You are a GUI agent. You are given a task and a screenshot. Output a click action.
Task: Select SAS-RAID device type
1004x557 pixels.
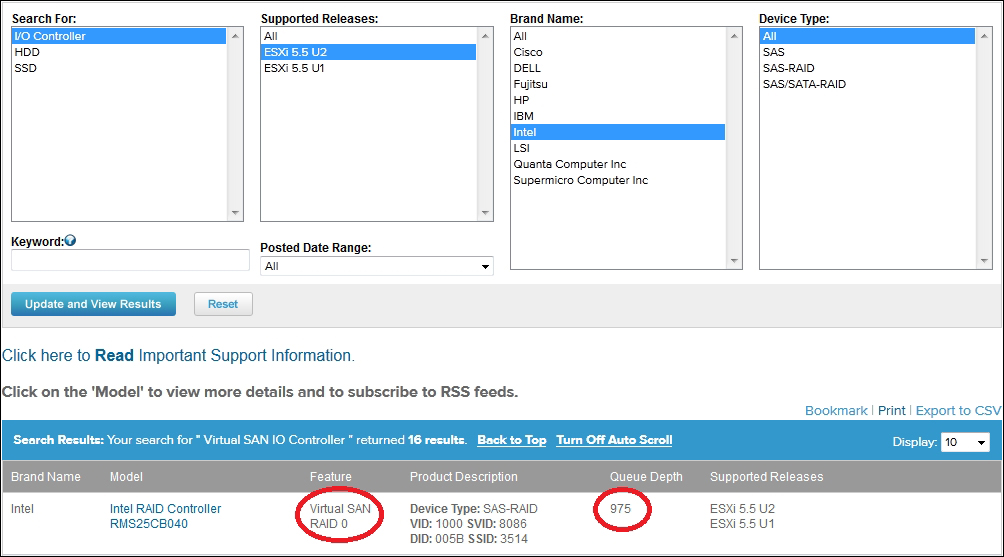point(868,68)
